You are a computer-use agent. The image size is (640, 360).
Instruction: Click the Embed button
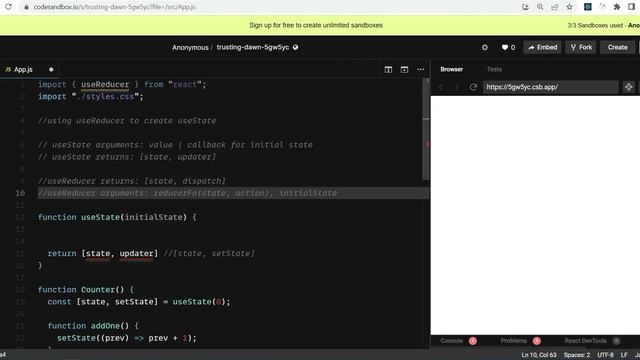(x=542, y=47)
